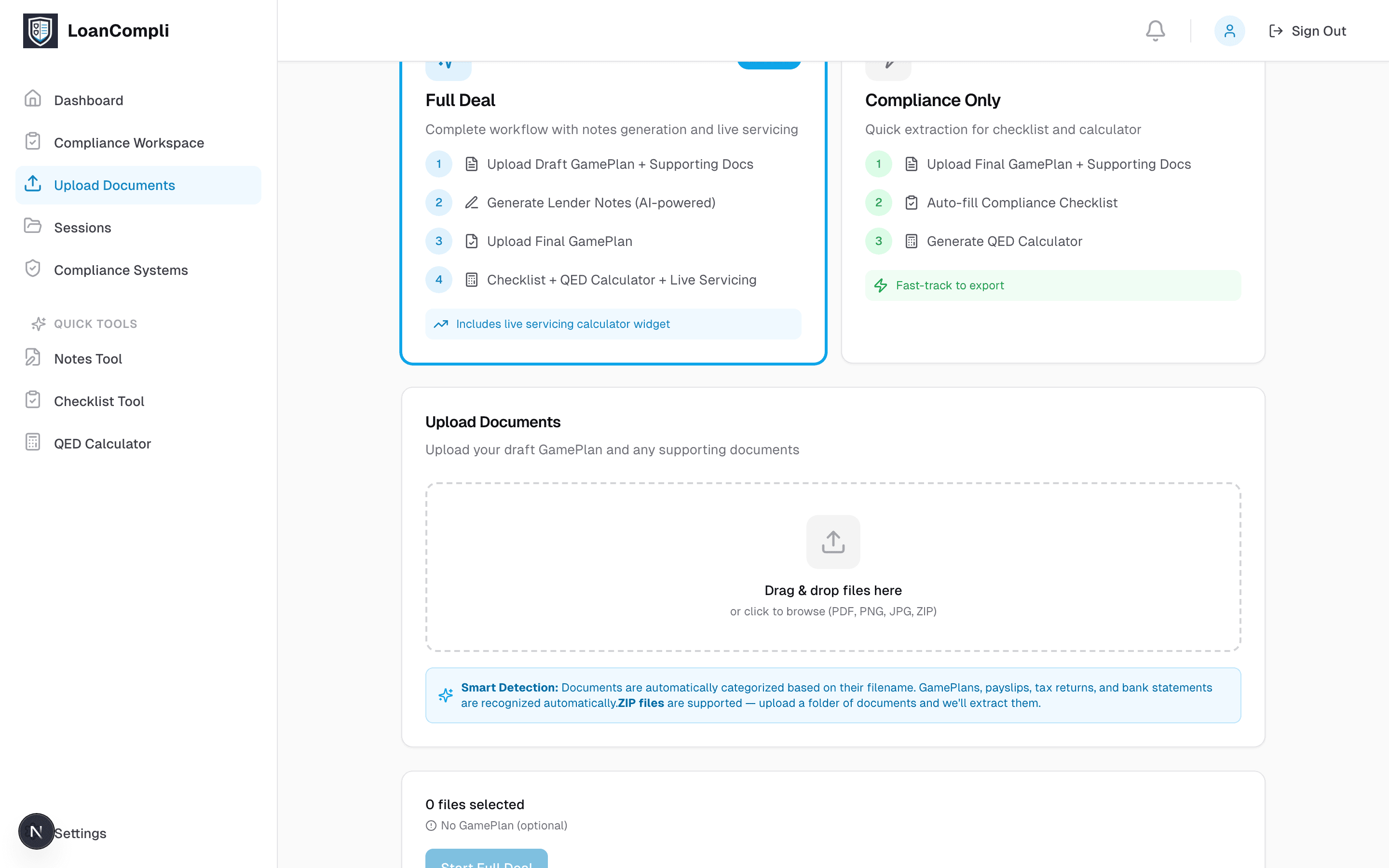The width and height of the screenshot is (1389, 868).
Task: Go to Dashboard in sidebar
Action: tap(138, 100)
